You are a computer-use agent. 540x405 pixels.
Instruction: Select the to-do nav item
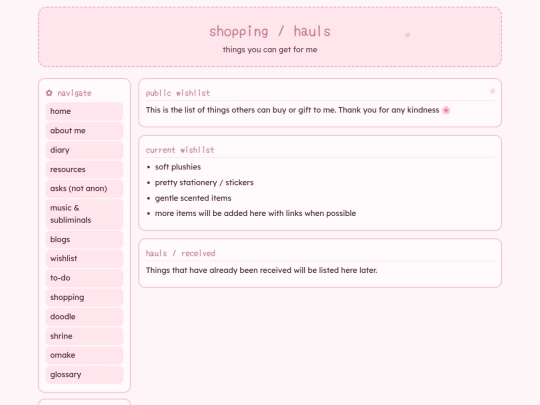84,278
